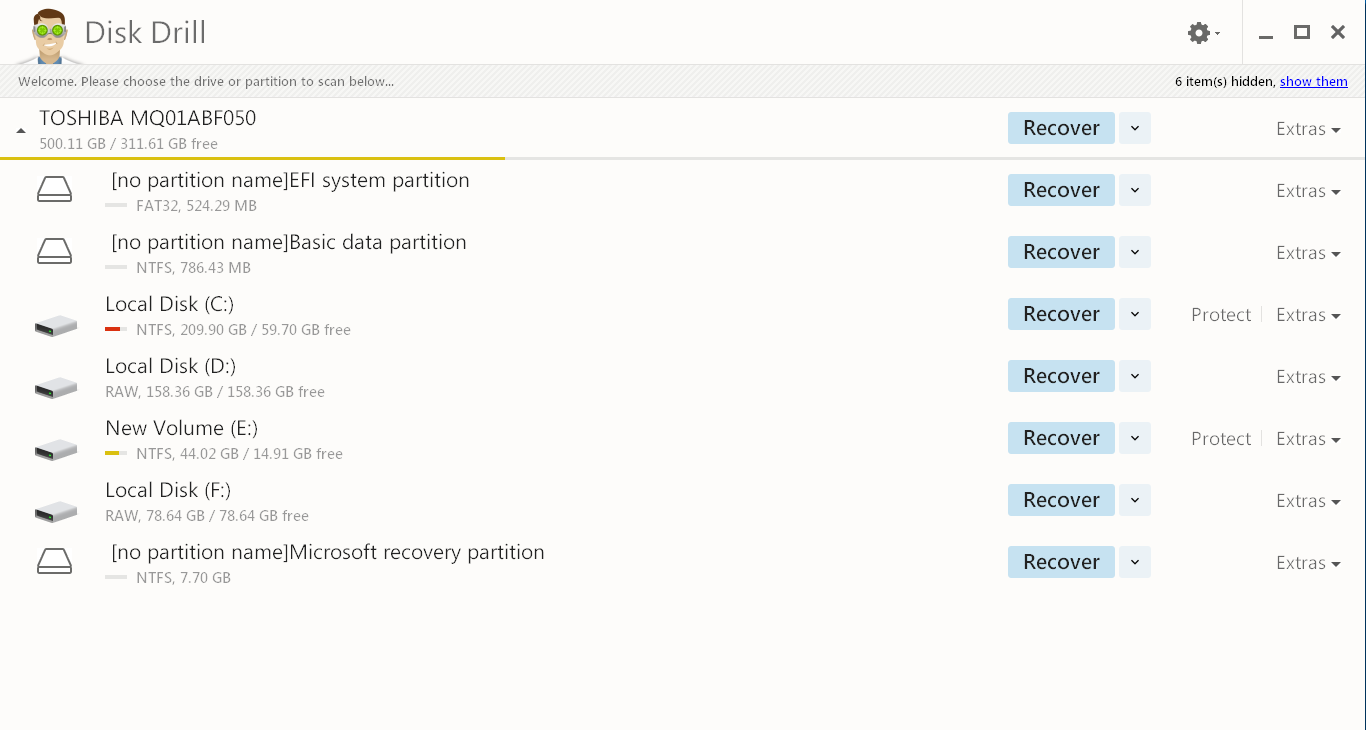Viewport: 1366px width, 730px height.
Task: Enable Protect for New Volume (E:)
Action: (1221, 439)
